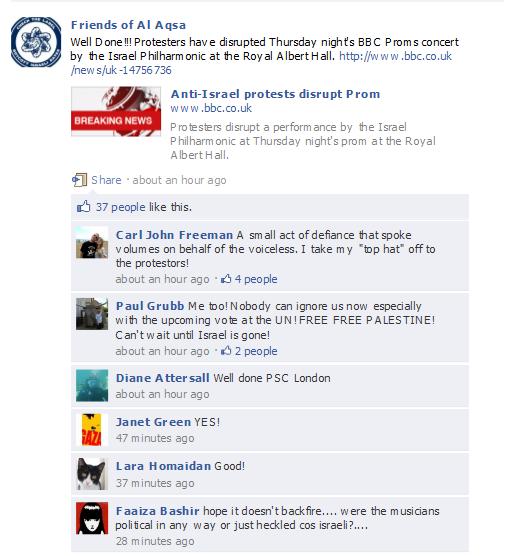Image resolution: width=516 pixels, height=556 pixels.
Task: Click the thumbs-up icon next to 2 people
Action: (226, 351)
